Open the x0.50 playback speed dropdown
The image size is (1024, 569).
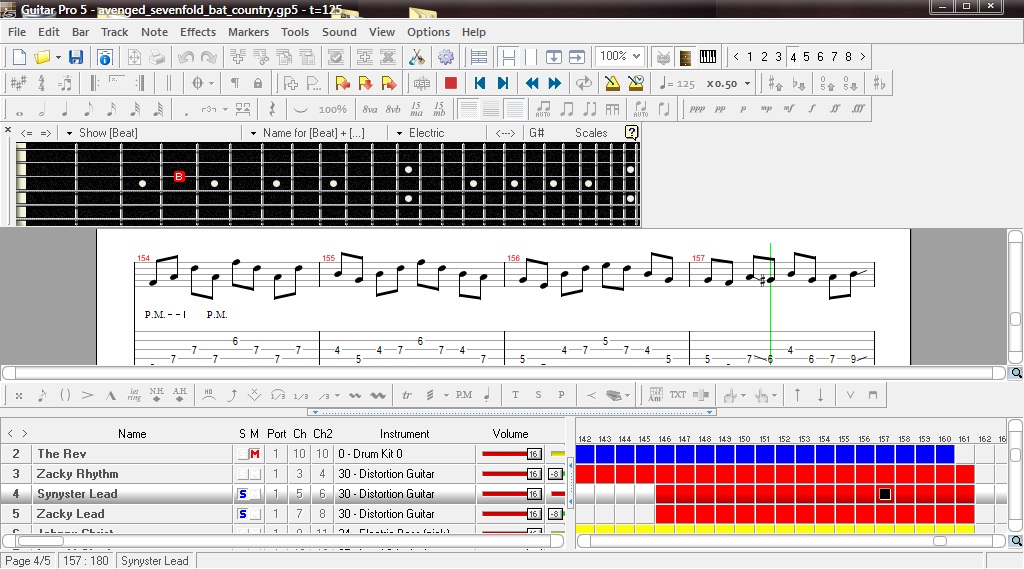pos(748,84)
